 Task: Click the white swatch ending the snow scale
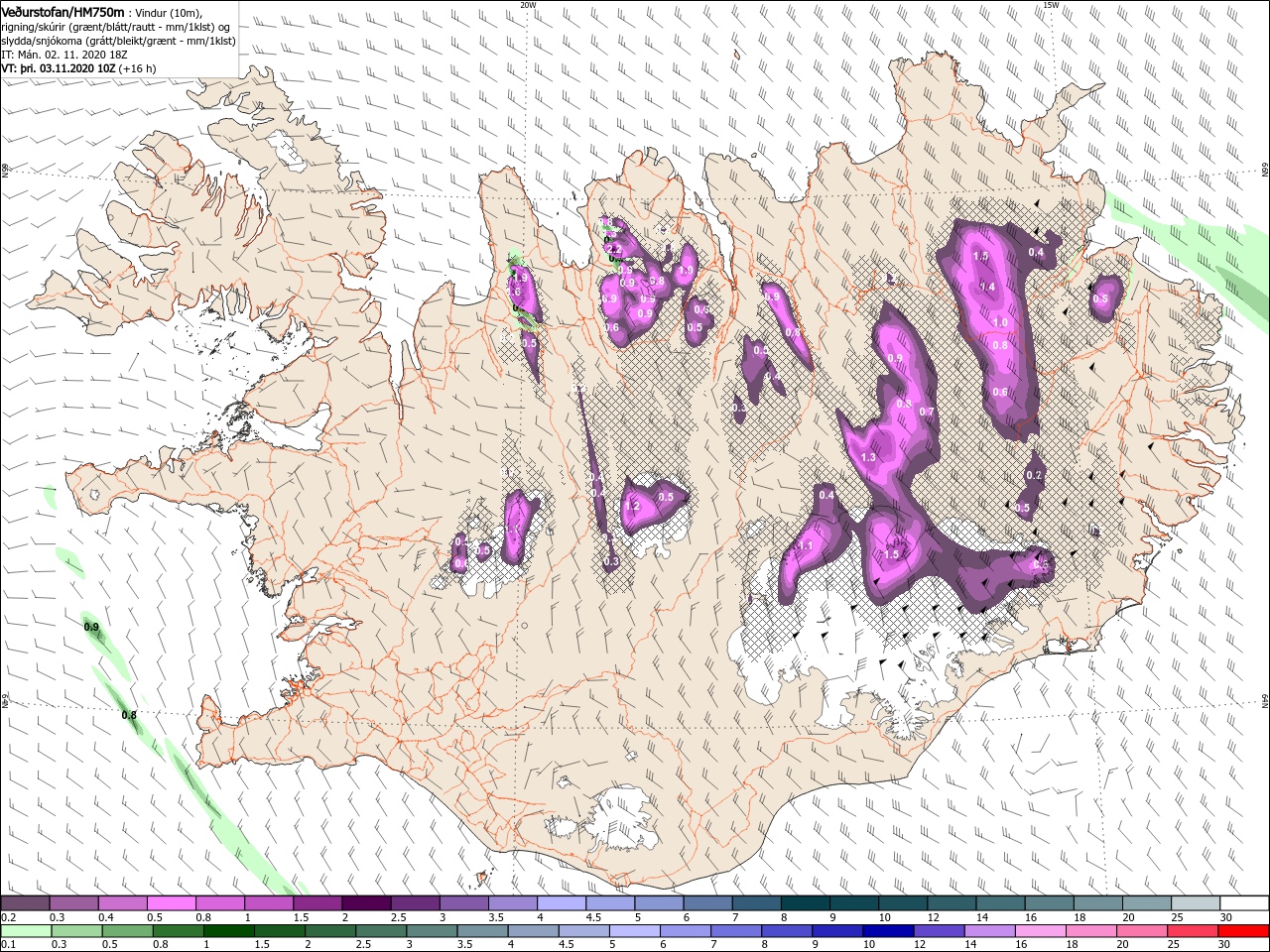coord(1244,903)
